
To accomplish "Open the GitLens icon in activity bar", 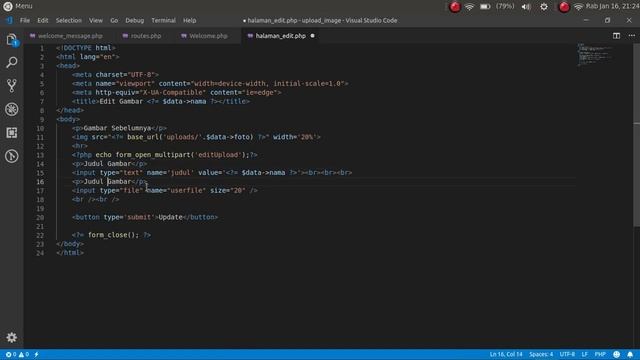I will click(12, 156).
